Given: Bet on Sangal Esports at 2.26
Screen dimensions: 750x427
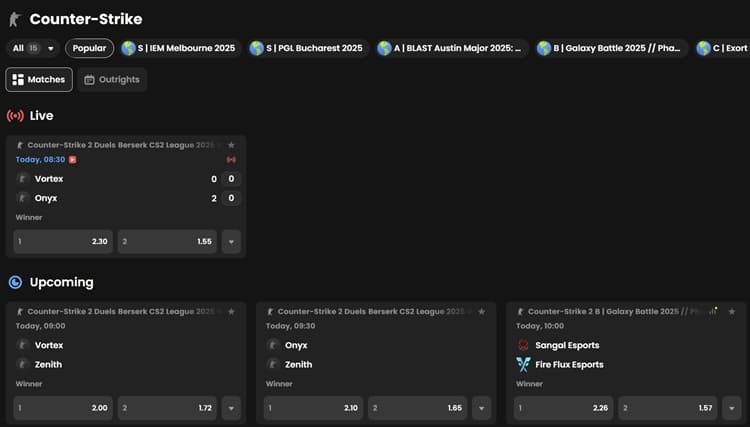Looking at the screenshot, I should pos(563,408).
